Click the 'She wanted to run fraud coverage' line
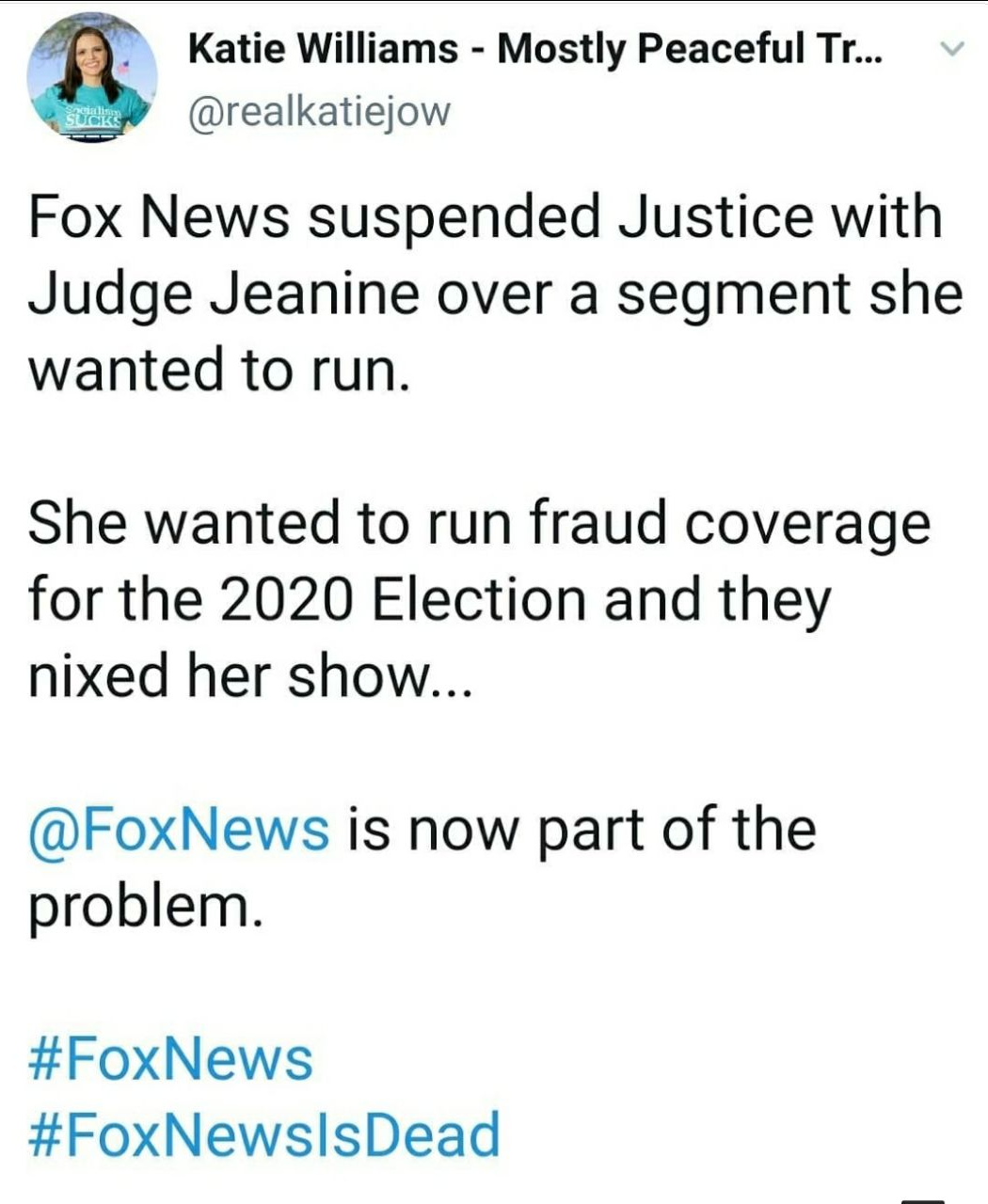This screenshot has height=1204, width=988. [x=479, y=522]
